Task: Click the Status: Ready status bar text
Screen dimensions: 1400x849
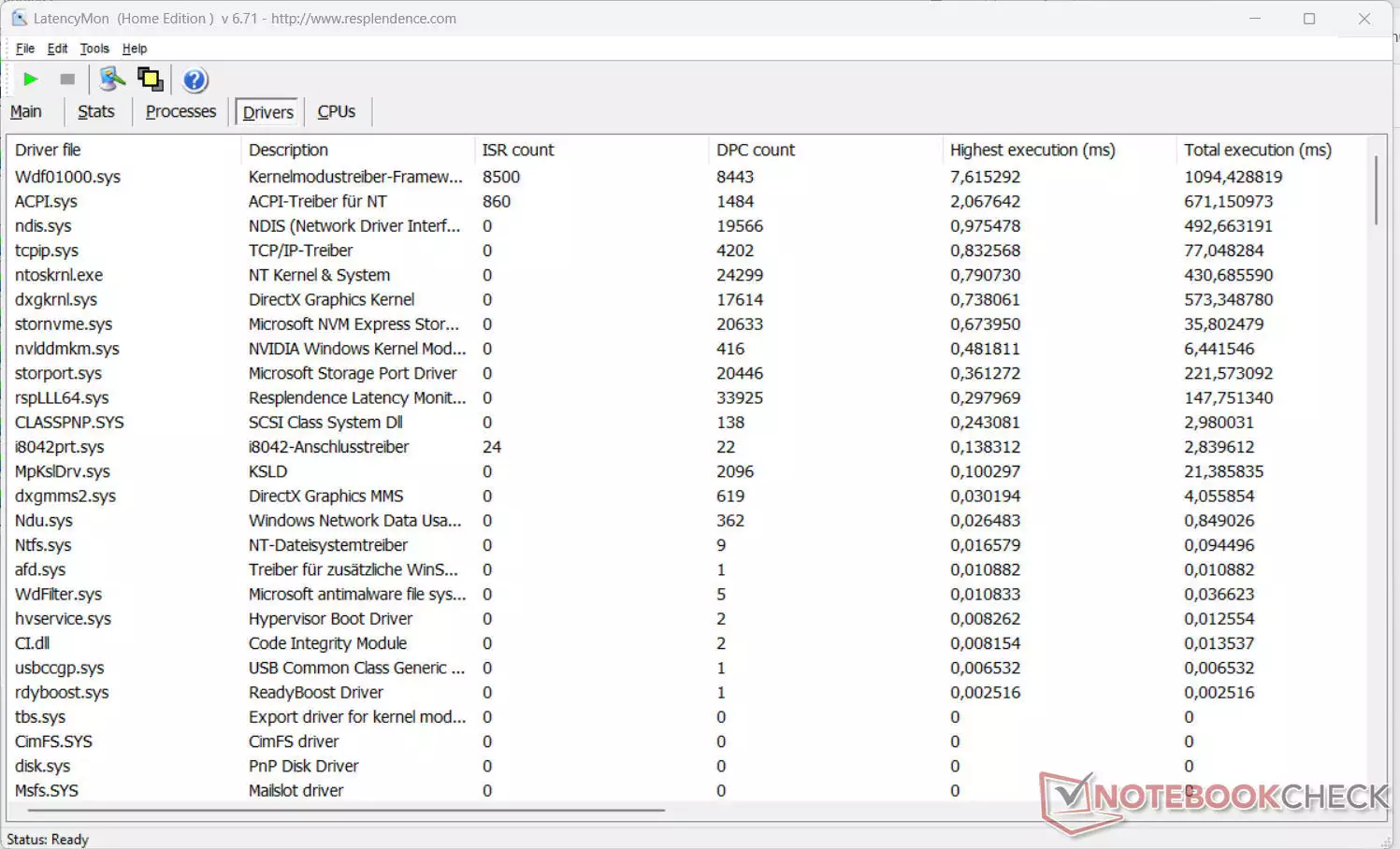Action: pos(48,839)
